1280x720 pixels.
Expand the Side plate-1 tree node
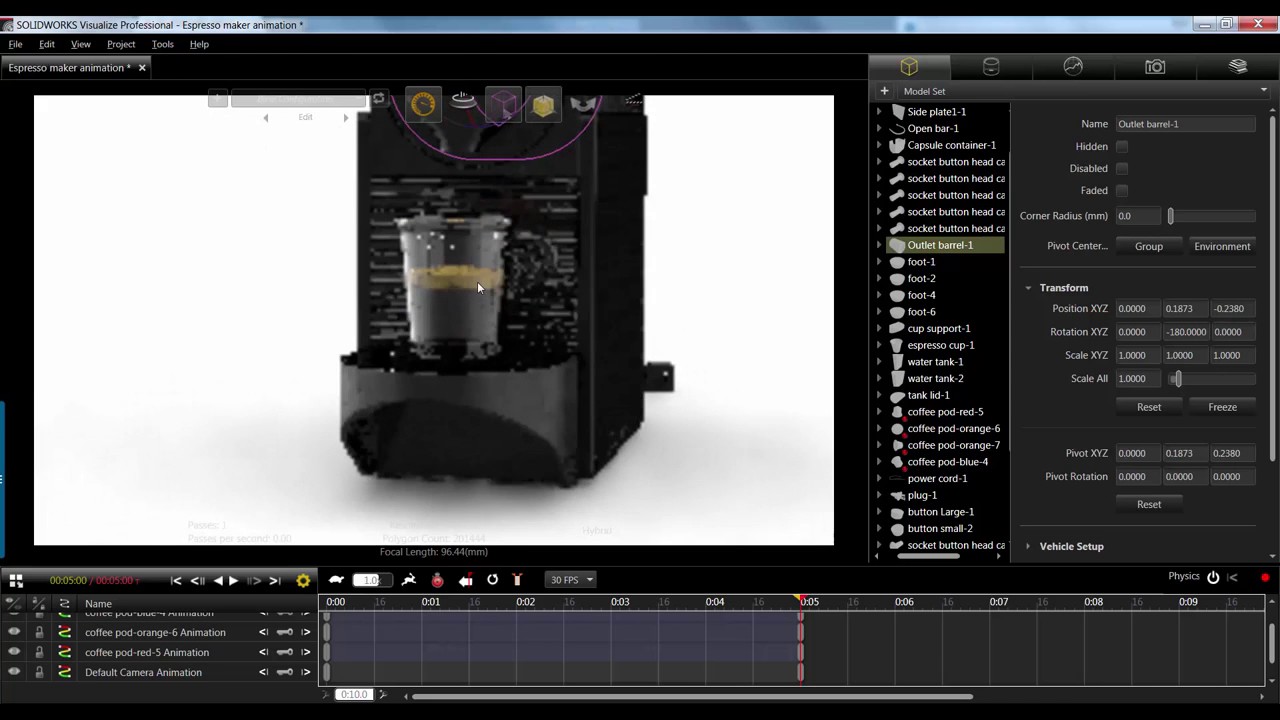click(x=879, y=112)
